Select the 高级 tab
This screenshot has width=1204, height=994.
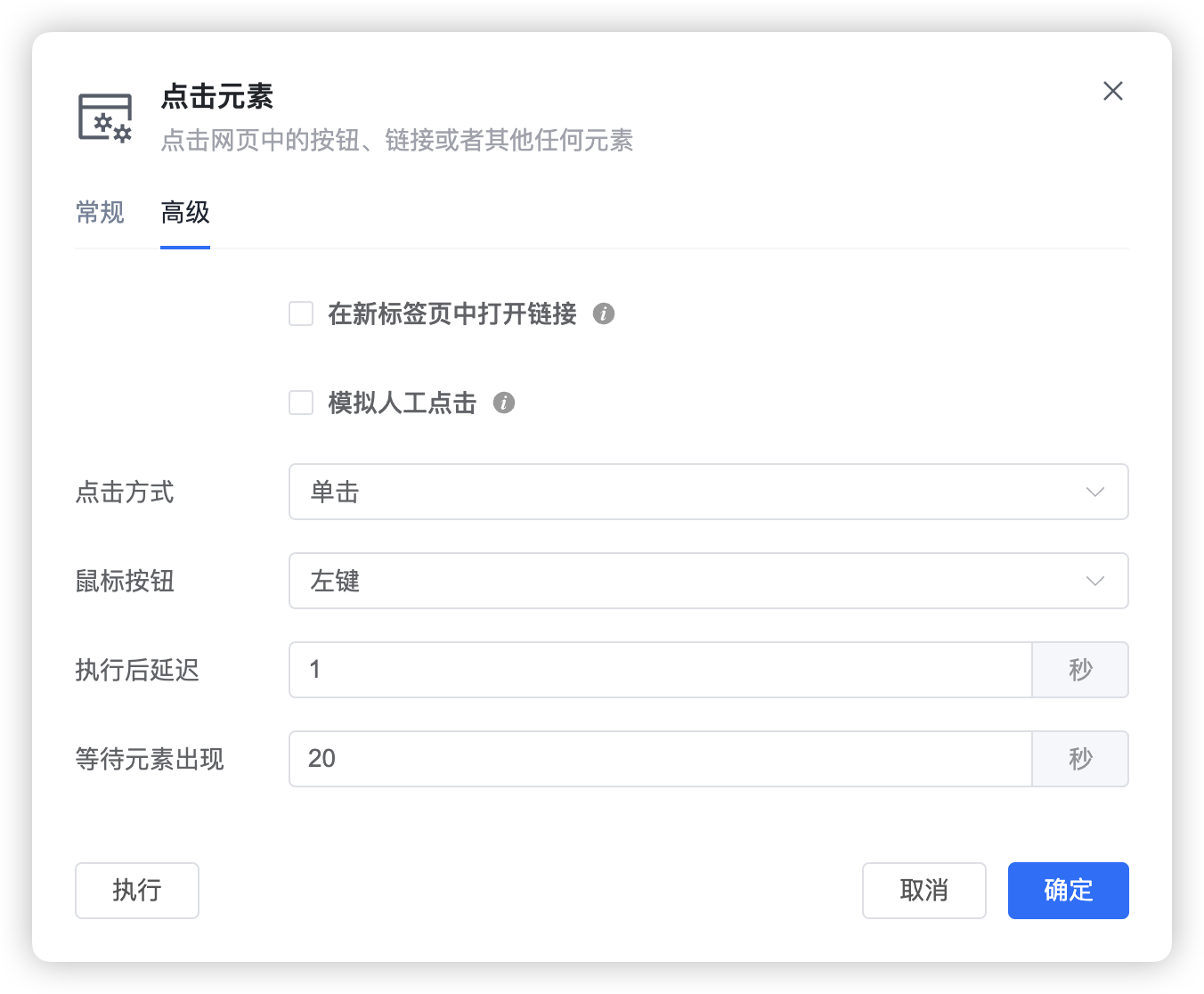pos(185,212)
